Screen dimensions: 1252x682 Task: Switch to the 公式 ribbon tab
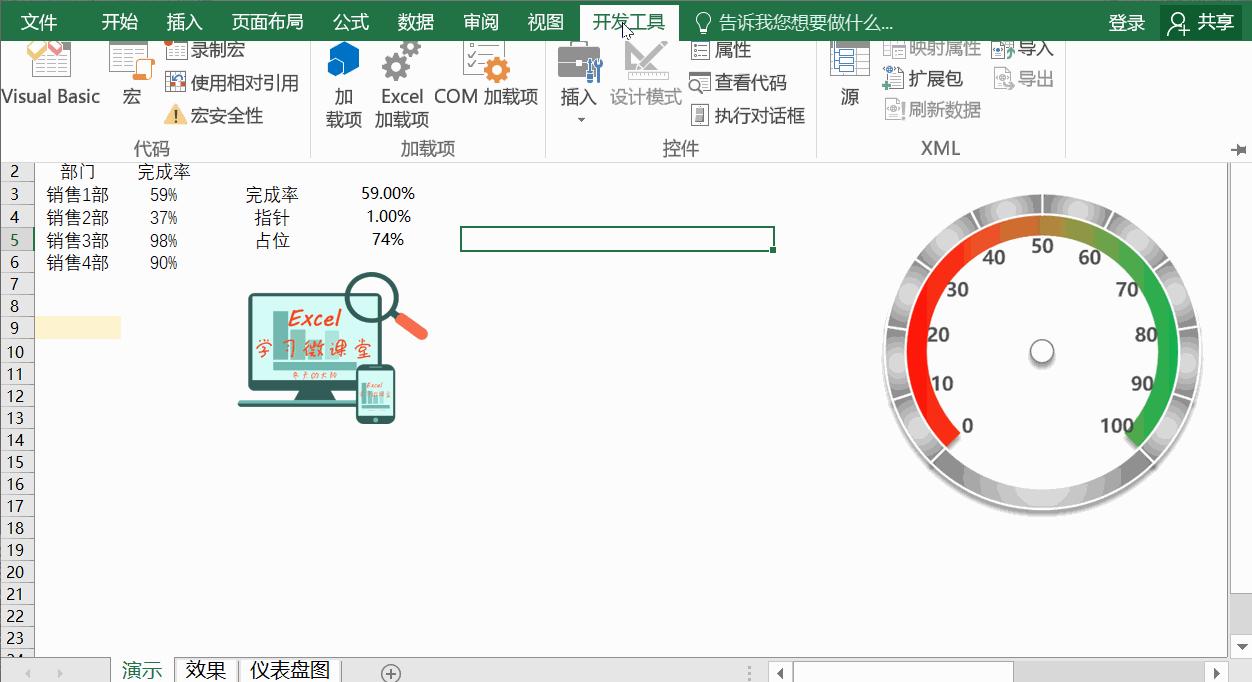tap(350, 20)
